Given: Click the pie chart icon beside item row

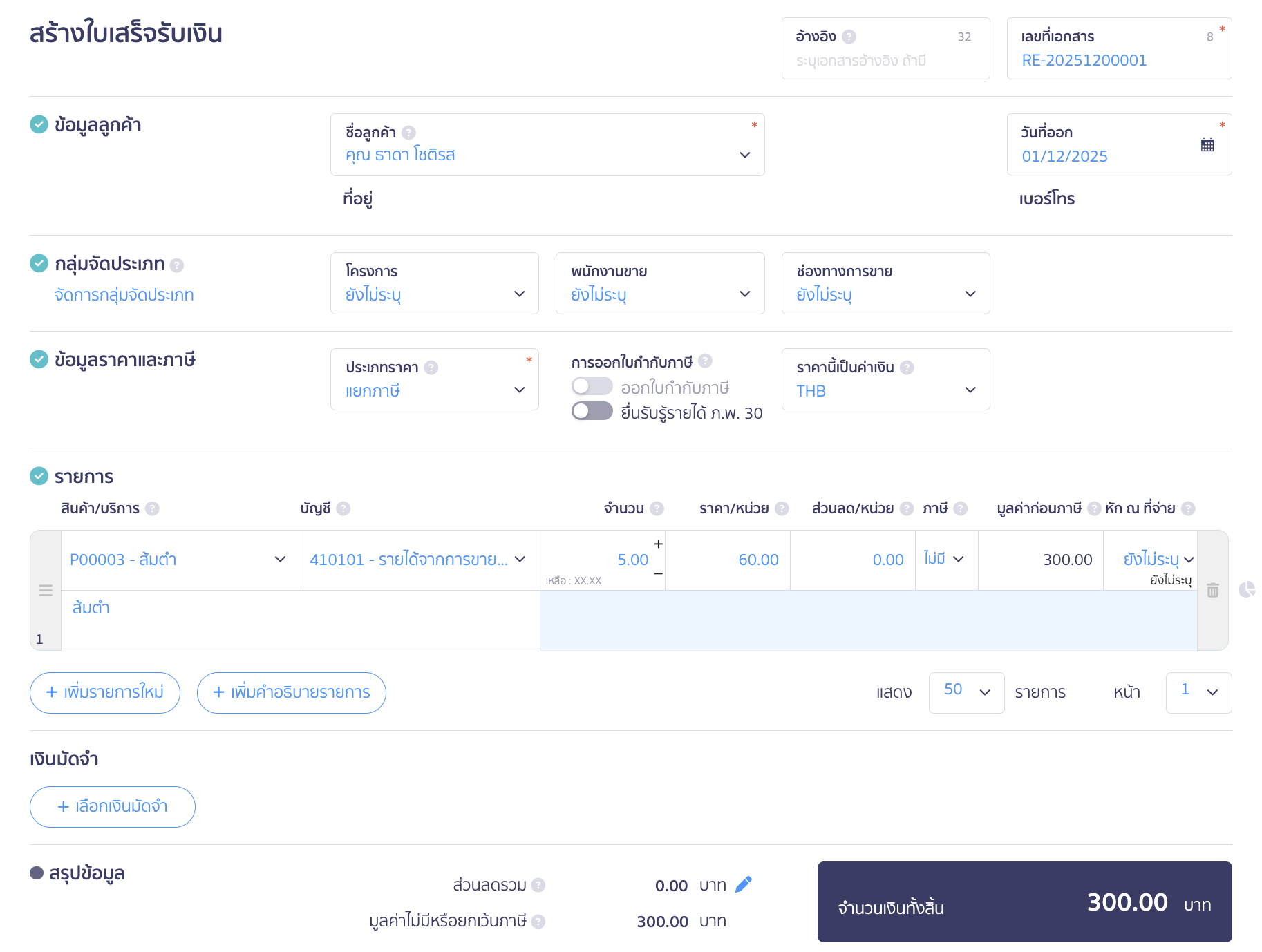Looking at the screenshot, I should pos(1246,589).
